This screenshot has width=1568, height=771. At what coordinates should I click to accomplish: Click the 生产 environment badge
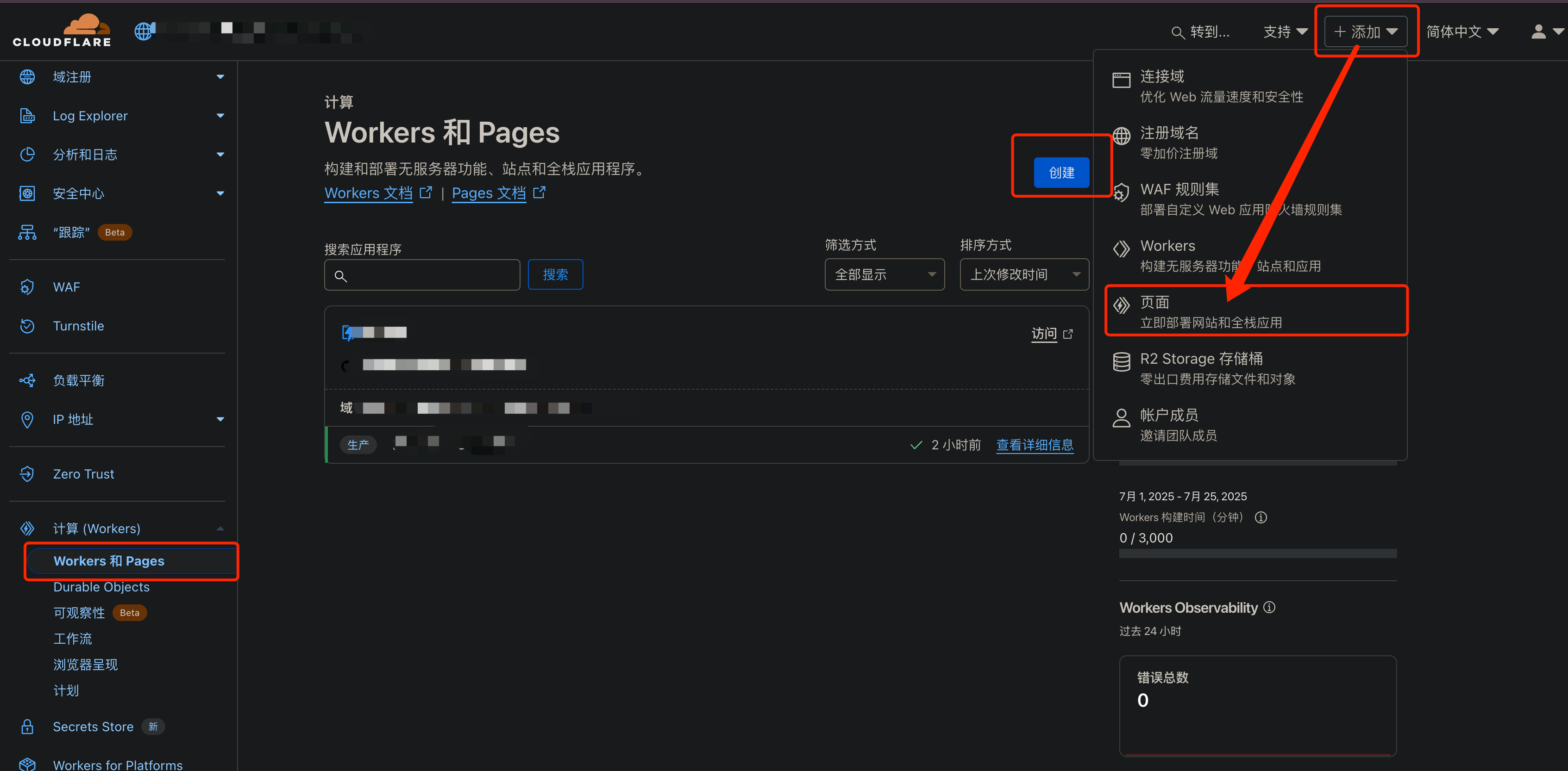(358, 445)
